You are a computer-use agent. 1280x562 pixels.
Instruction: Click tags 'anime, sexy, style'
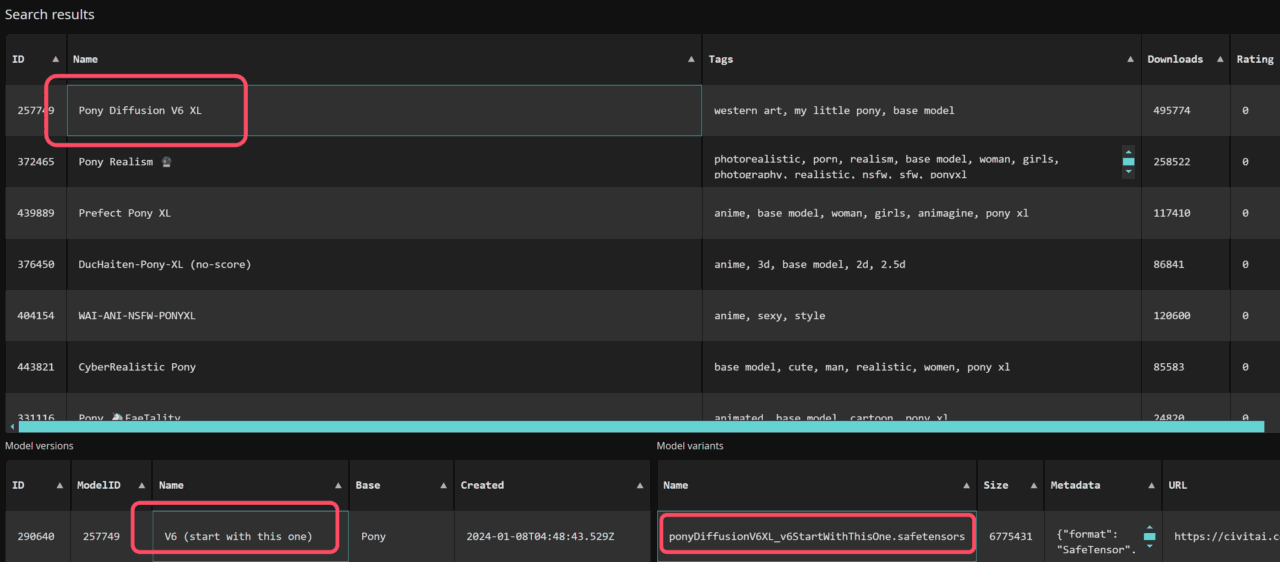pos(770,315)
